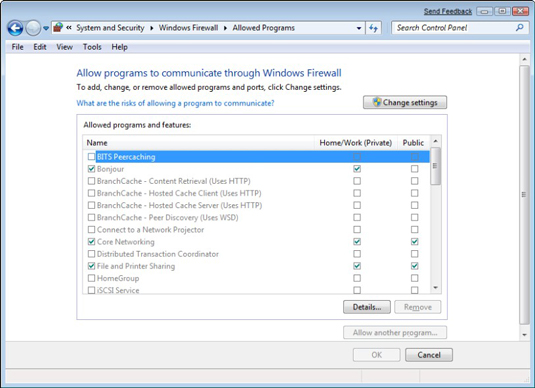The image size is (535, 388).
Task: Uncheck the Bonjour name checkbox
Action: point(91,169)
